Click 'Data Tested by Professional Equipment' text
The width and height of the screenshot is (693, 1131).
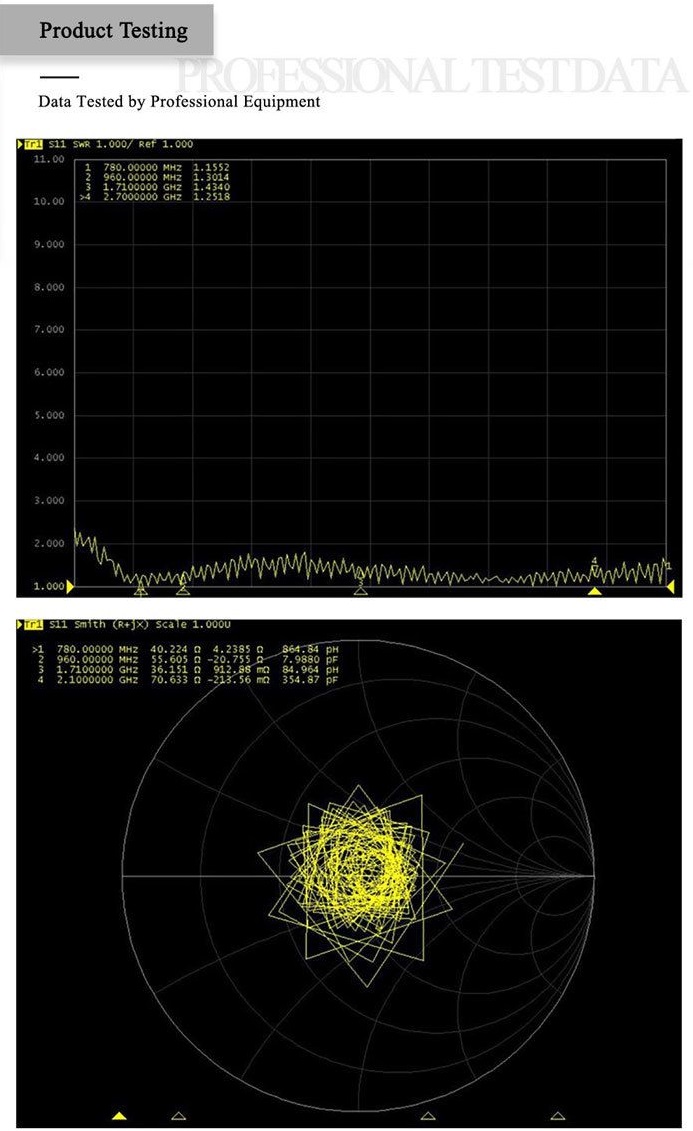tap(179, 102)
